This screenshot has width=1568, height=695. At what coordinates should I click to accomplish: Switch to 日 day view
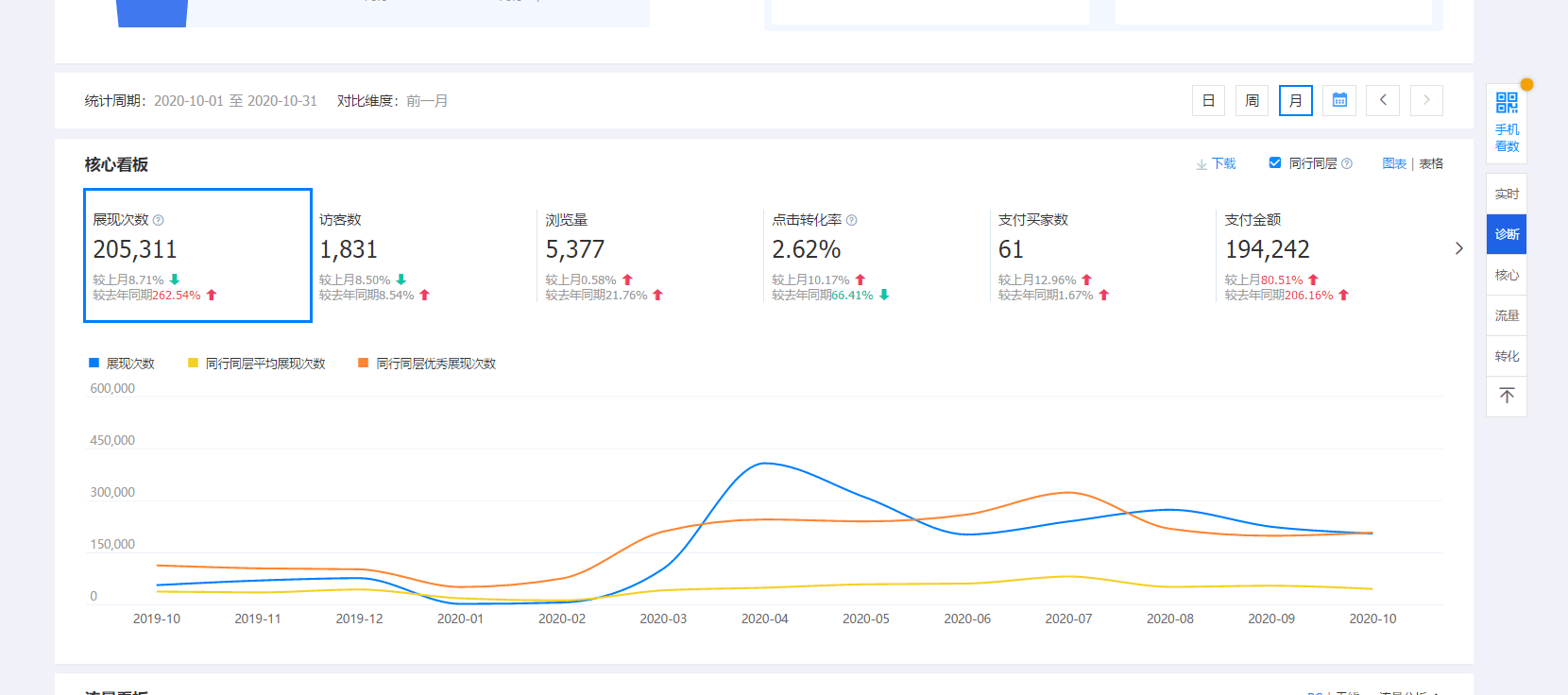(1208, 100)
